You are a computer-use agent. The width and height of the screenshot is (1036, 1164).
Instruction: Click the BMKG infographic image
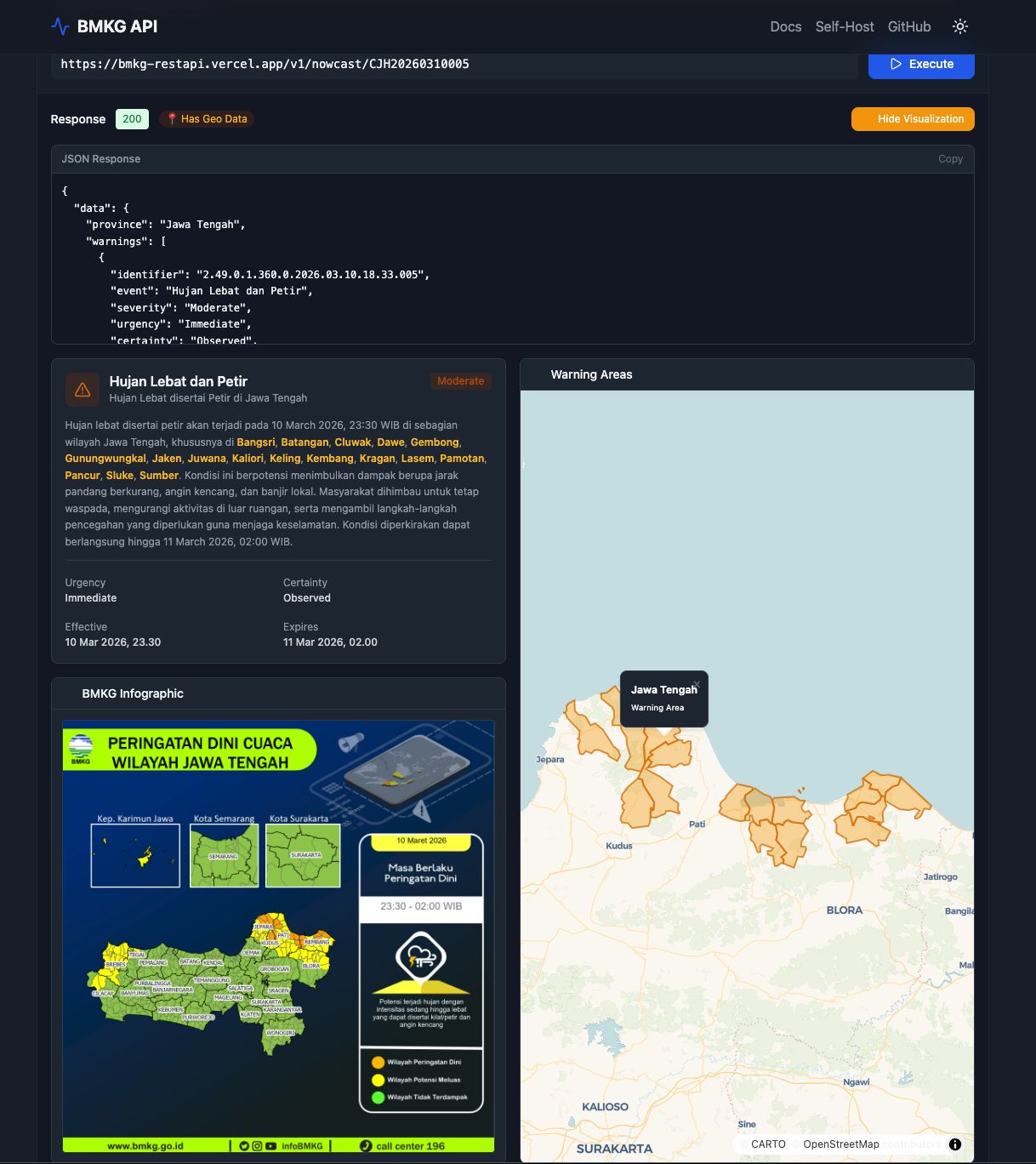tap(278, 937)
